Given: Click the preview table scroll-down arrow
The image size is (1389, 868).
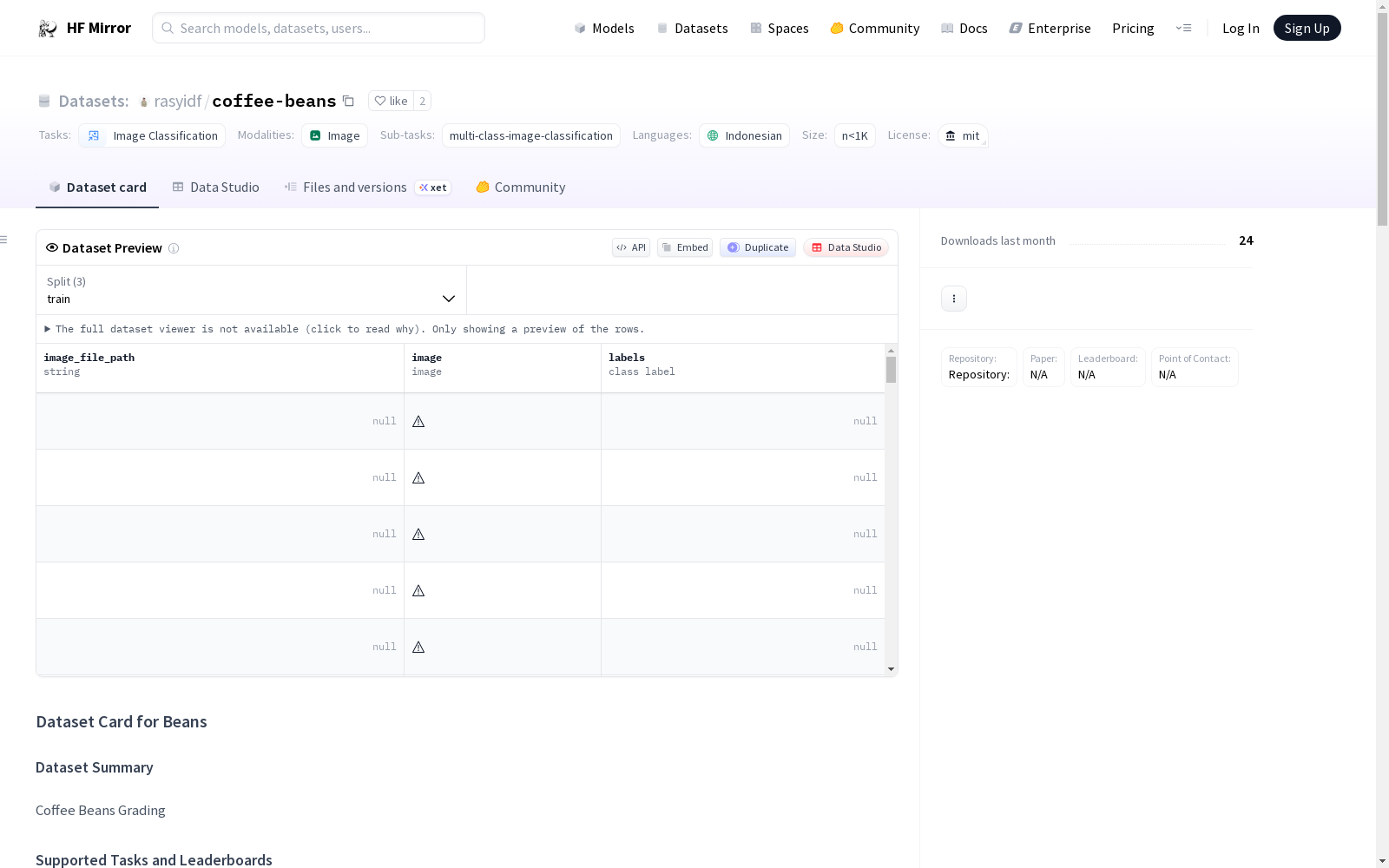Looking at the screenshot, I should coord(891,669).
